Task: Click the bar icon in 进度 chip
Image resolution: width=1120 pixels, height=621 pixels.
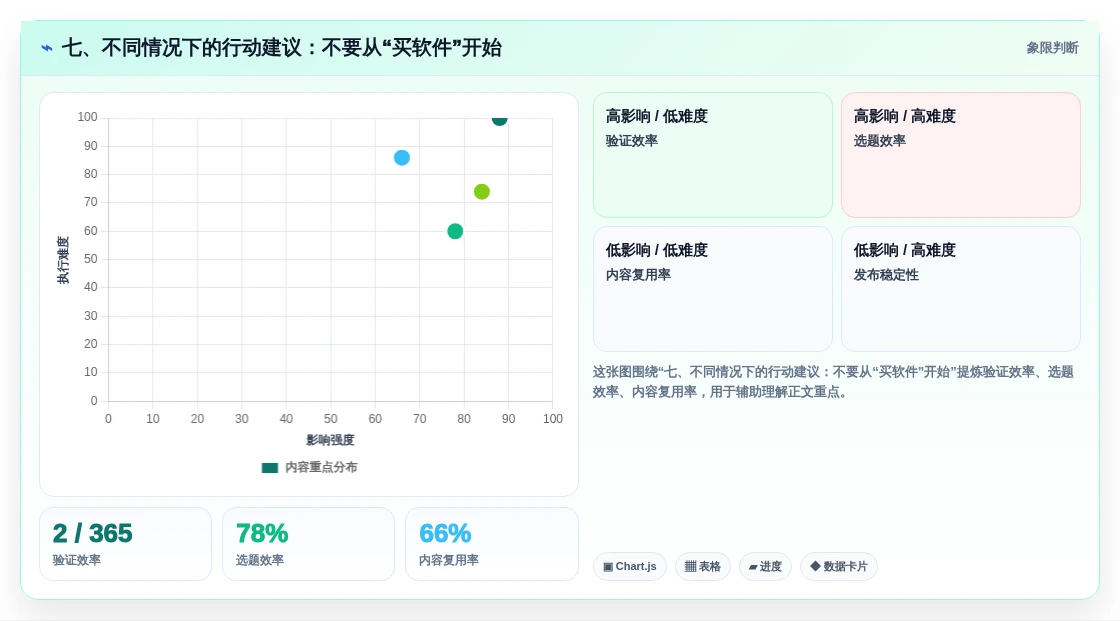Action: pyautogui.click(x=753, y=567)
